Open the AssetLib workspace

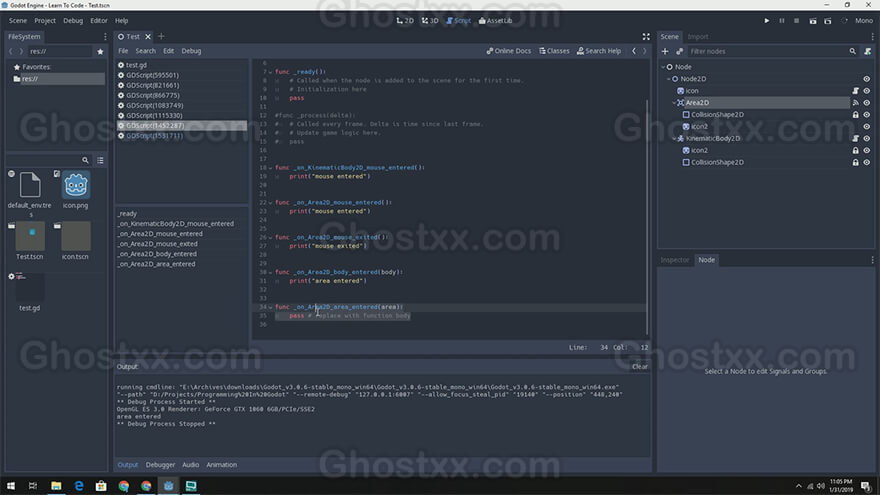coord(496,21)
